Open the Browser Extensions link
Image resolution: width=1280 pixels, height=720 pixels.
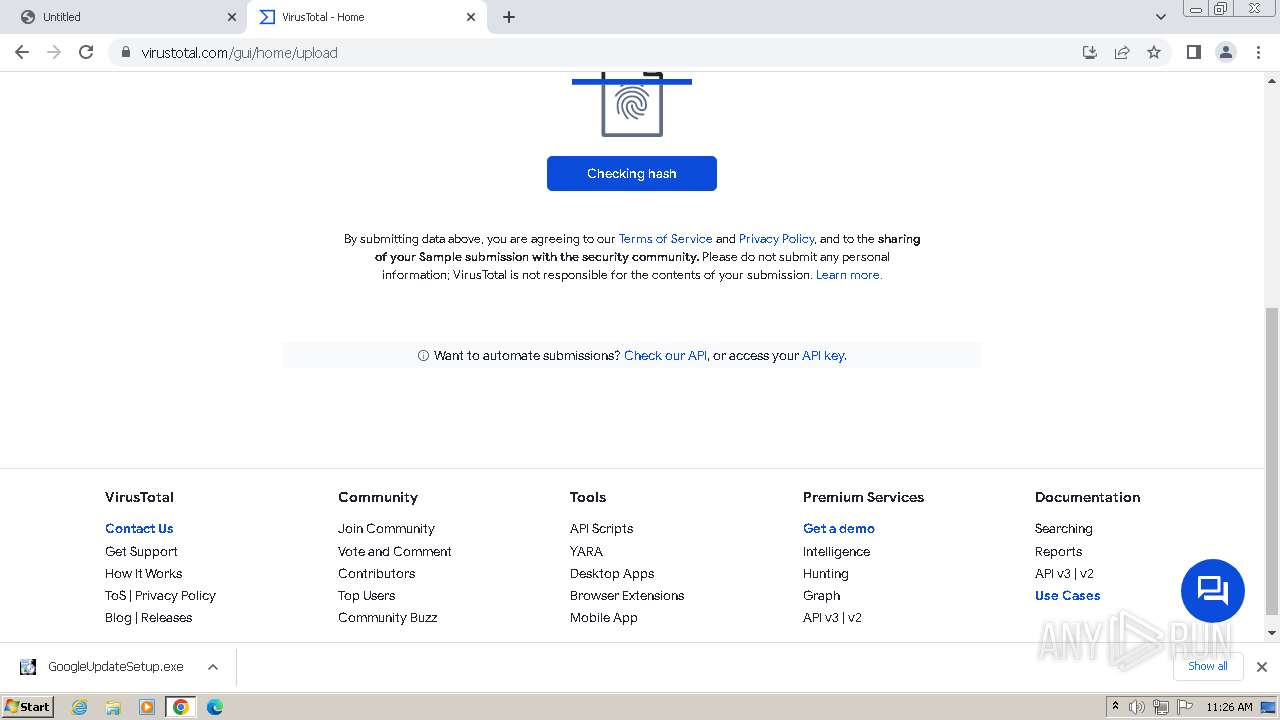point(627,595)
